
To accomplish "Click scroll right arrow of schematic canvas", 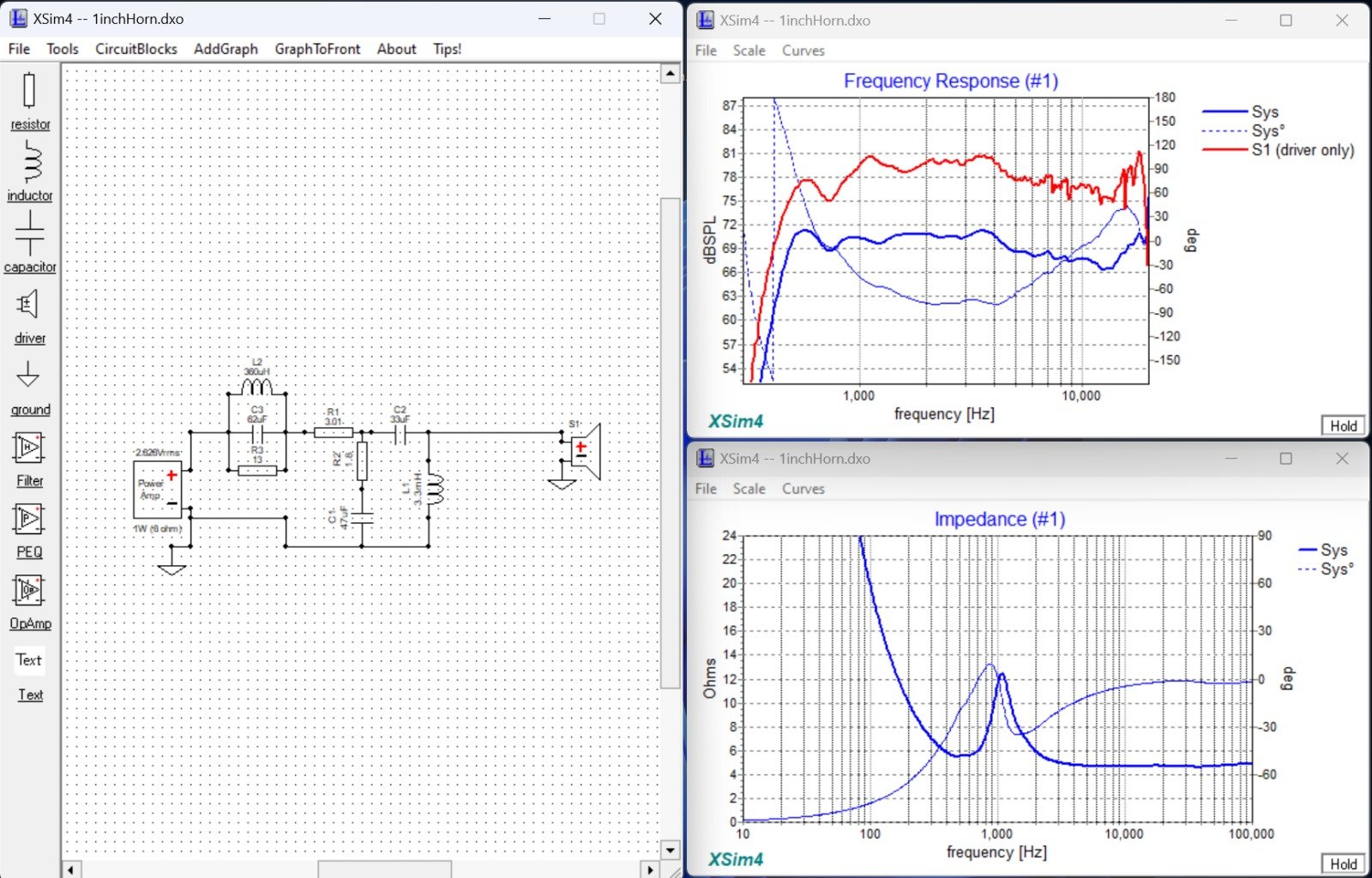I will tap(651, 870).
